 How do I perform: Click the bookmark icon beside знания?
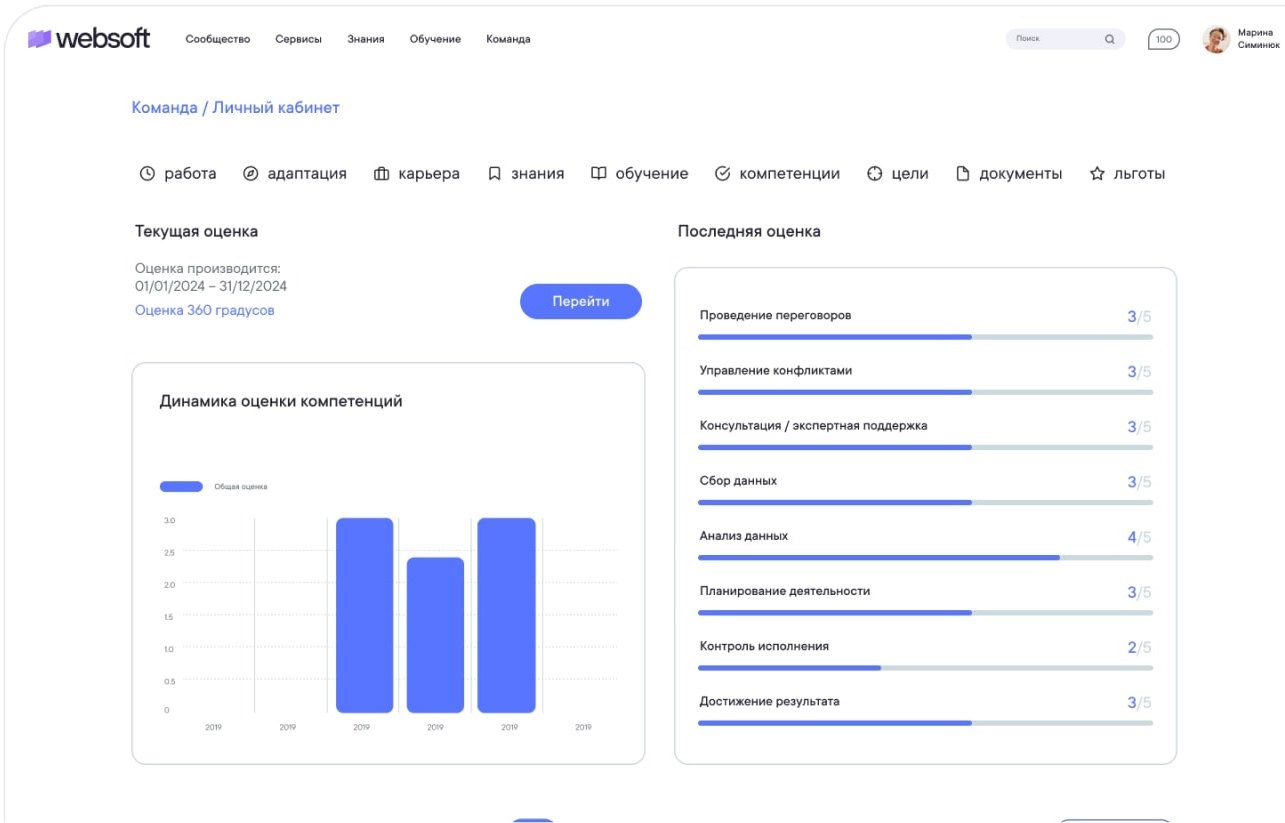[x=494, y=174]
